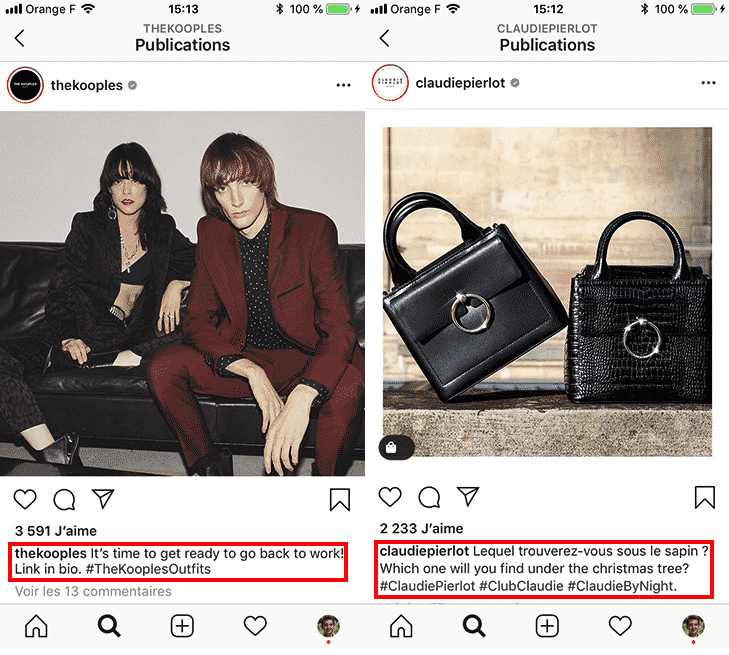The height and width of the screenshot is (655, 729).
Task: Go back from CLAUDIEPIERLOT Publications
Action: pos(384,38)
